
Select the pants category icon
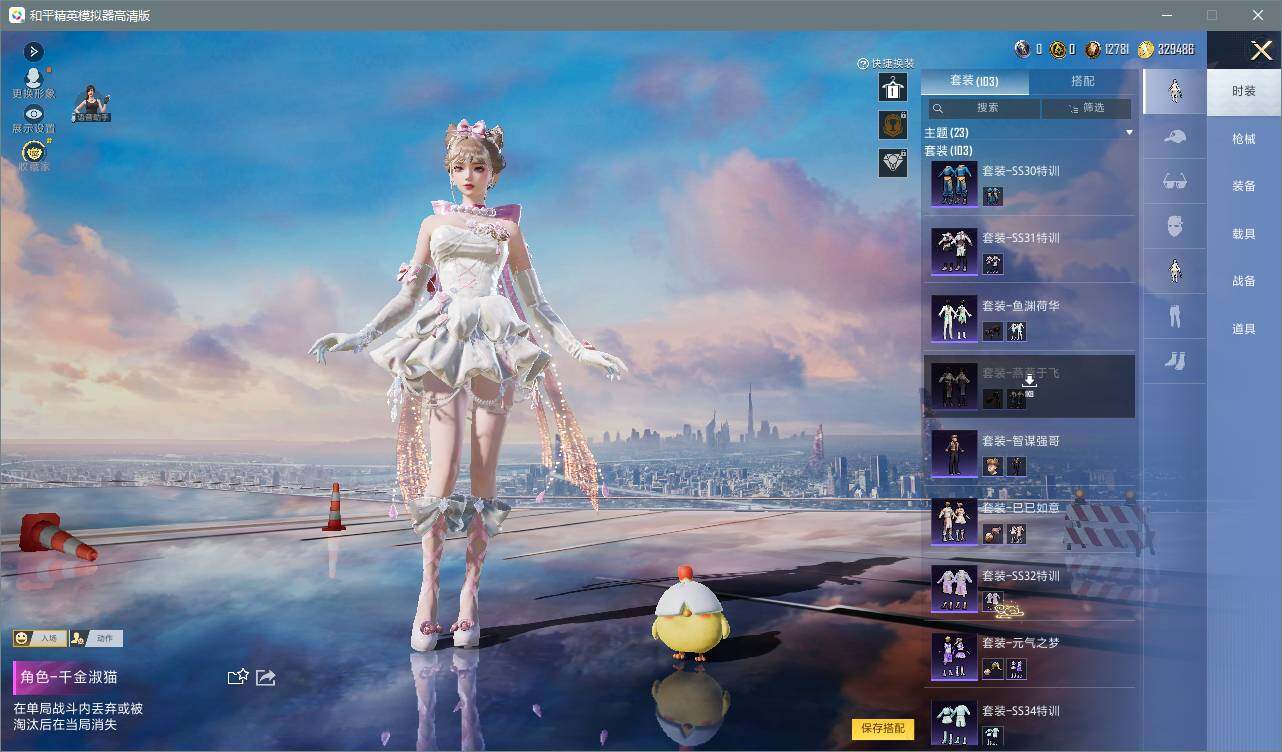coord(1175,317)
